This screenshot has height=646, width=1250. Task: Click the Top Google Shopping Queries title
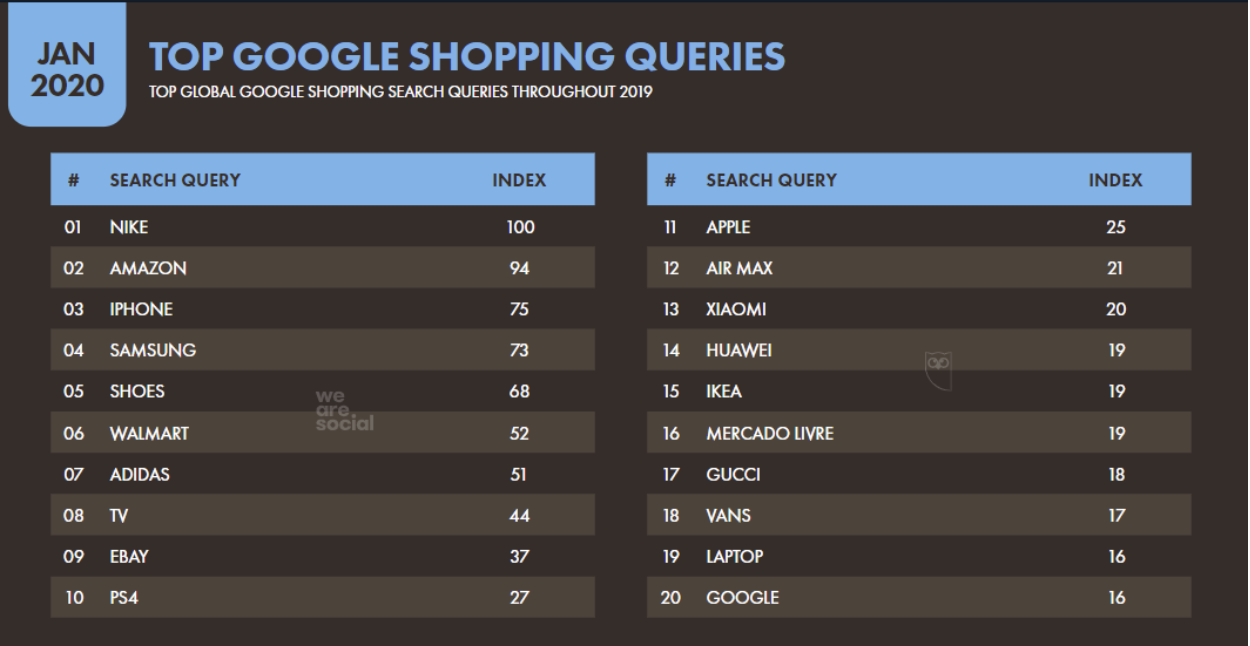(x=467, y=56)
